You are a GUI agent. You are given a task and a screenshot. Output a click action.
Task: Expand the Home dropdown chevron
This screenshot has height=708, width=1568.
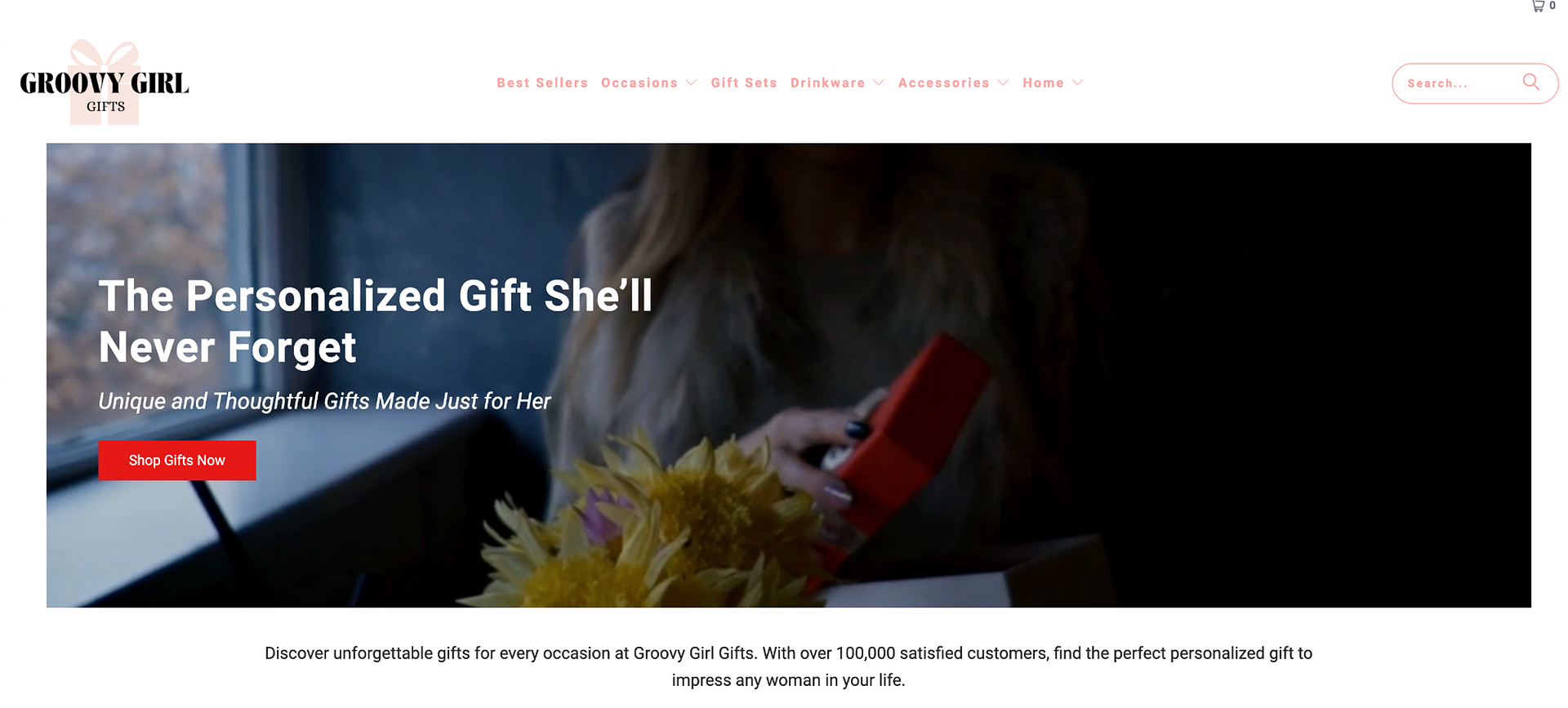pos(1077,83)
